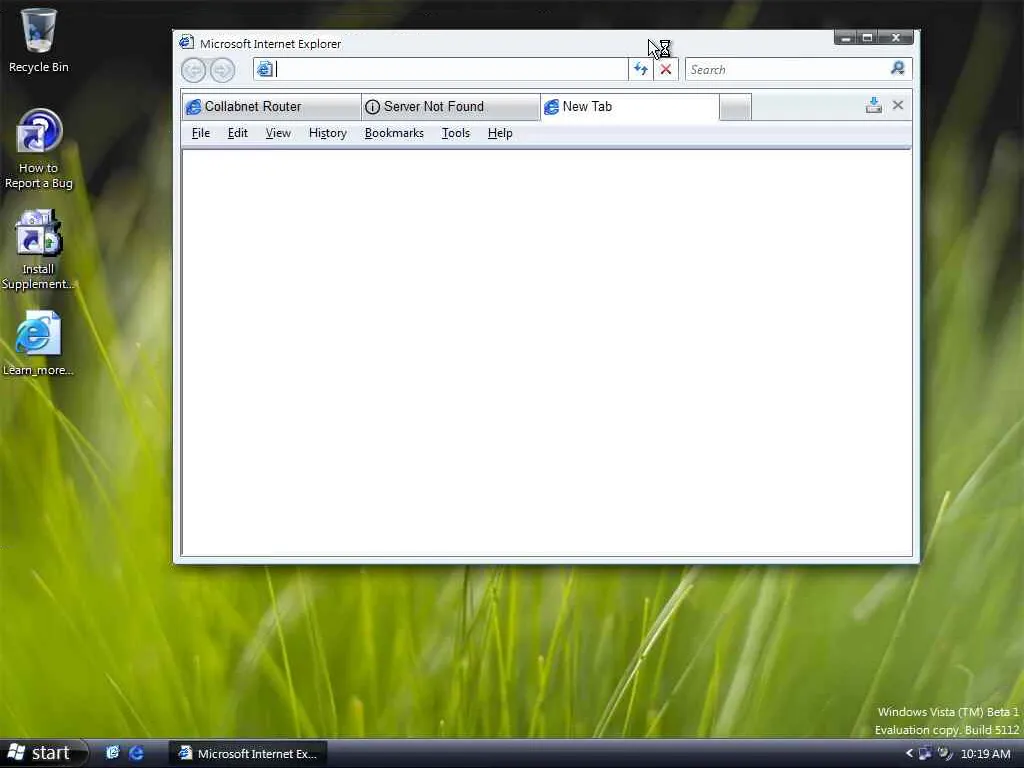1024x768 pixels.
Task: Expand hidden tray icons chevron
Action: (x=909, y=754)
